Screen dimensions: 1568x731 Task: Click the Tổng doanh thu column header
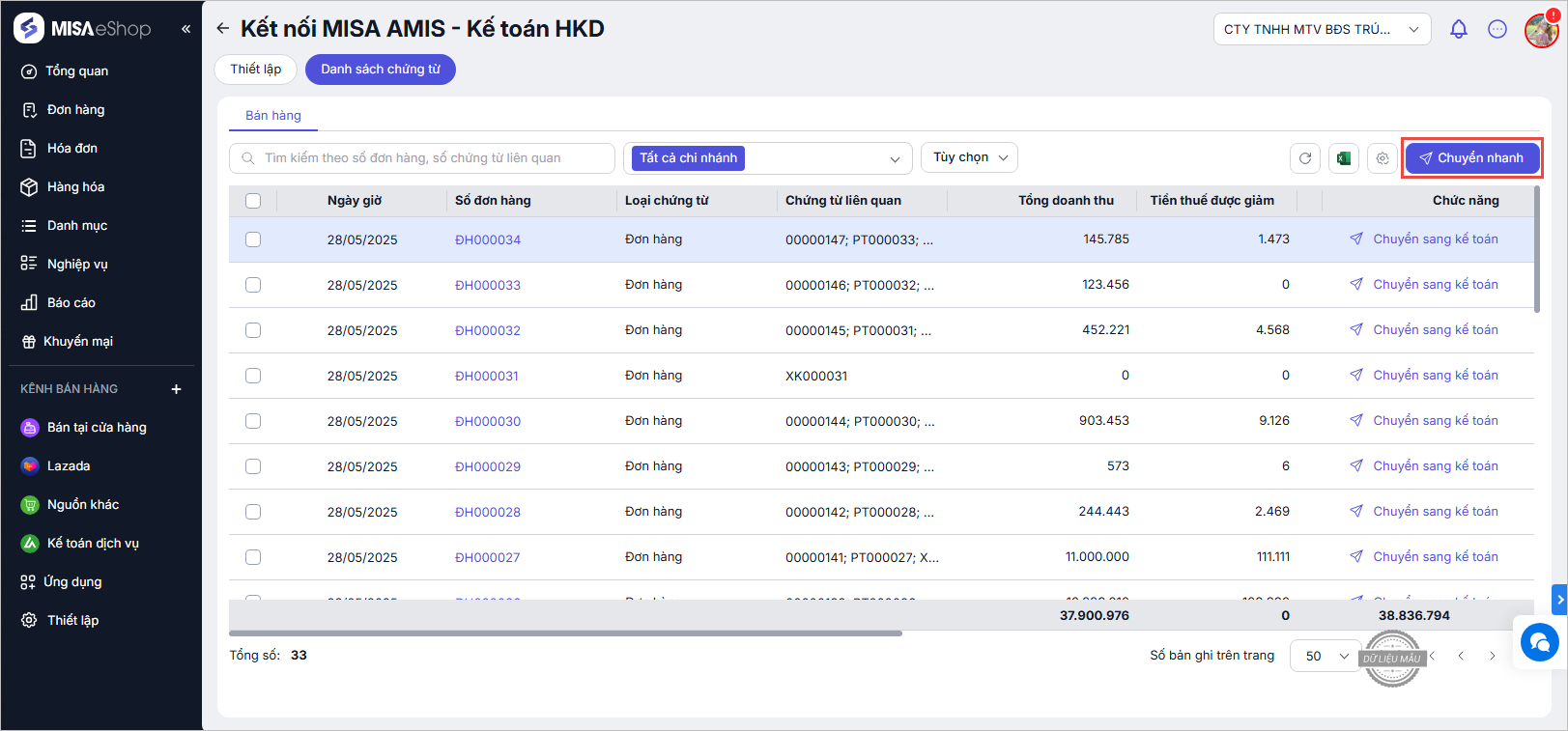point(1066,201)
